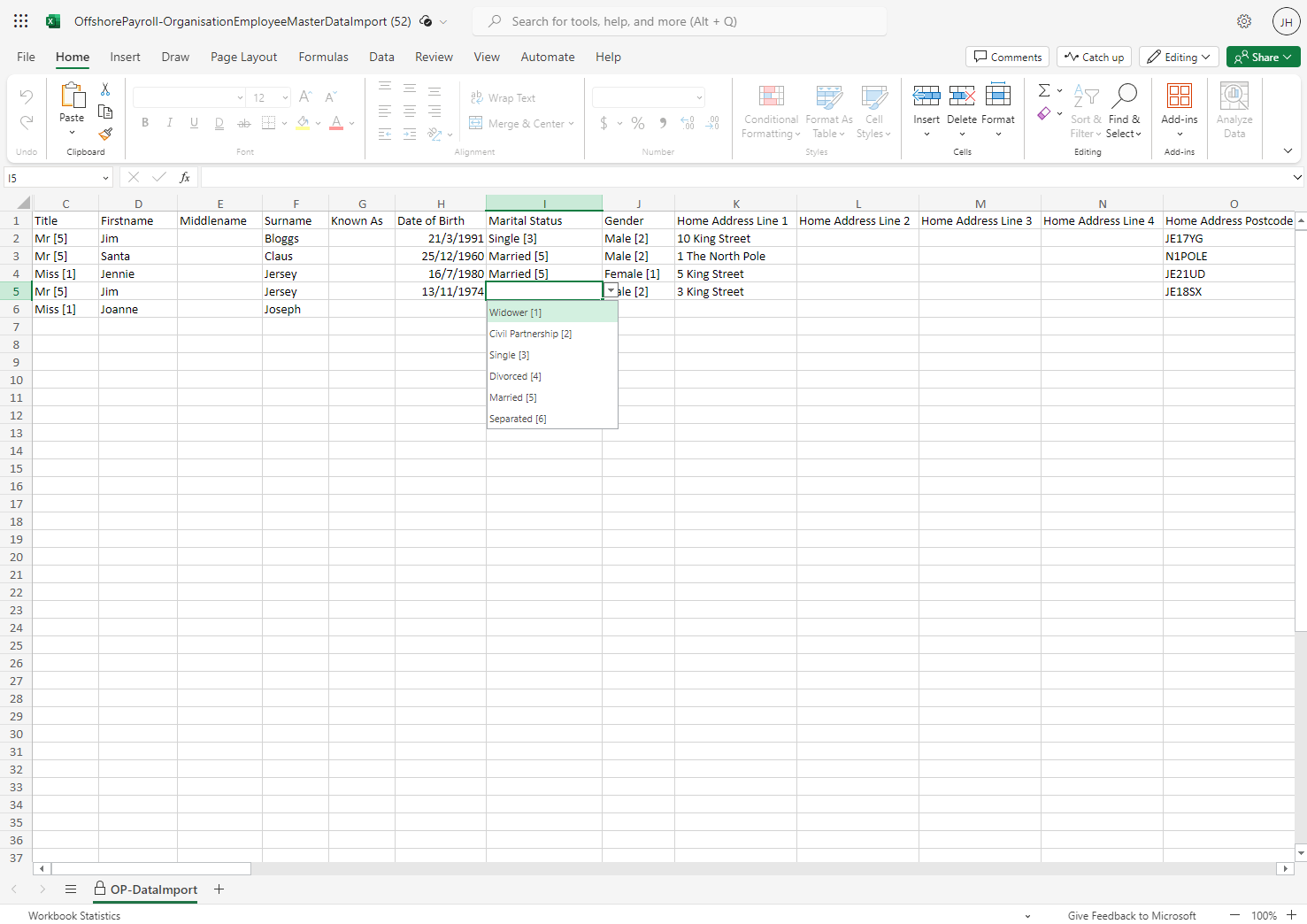Open the font size dropdown
Image resolution: width=1307 pixels, height=924 pixels.
click(x=285, y=97)
